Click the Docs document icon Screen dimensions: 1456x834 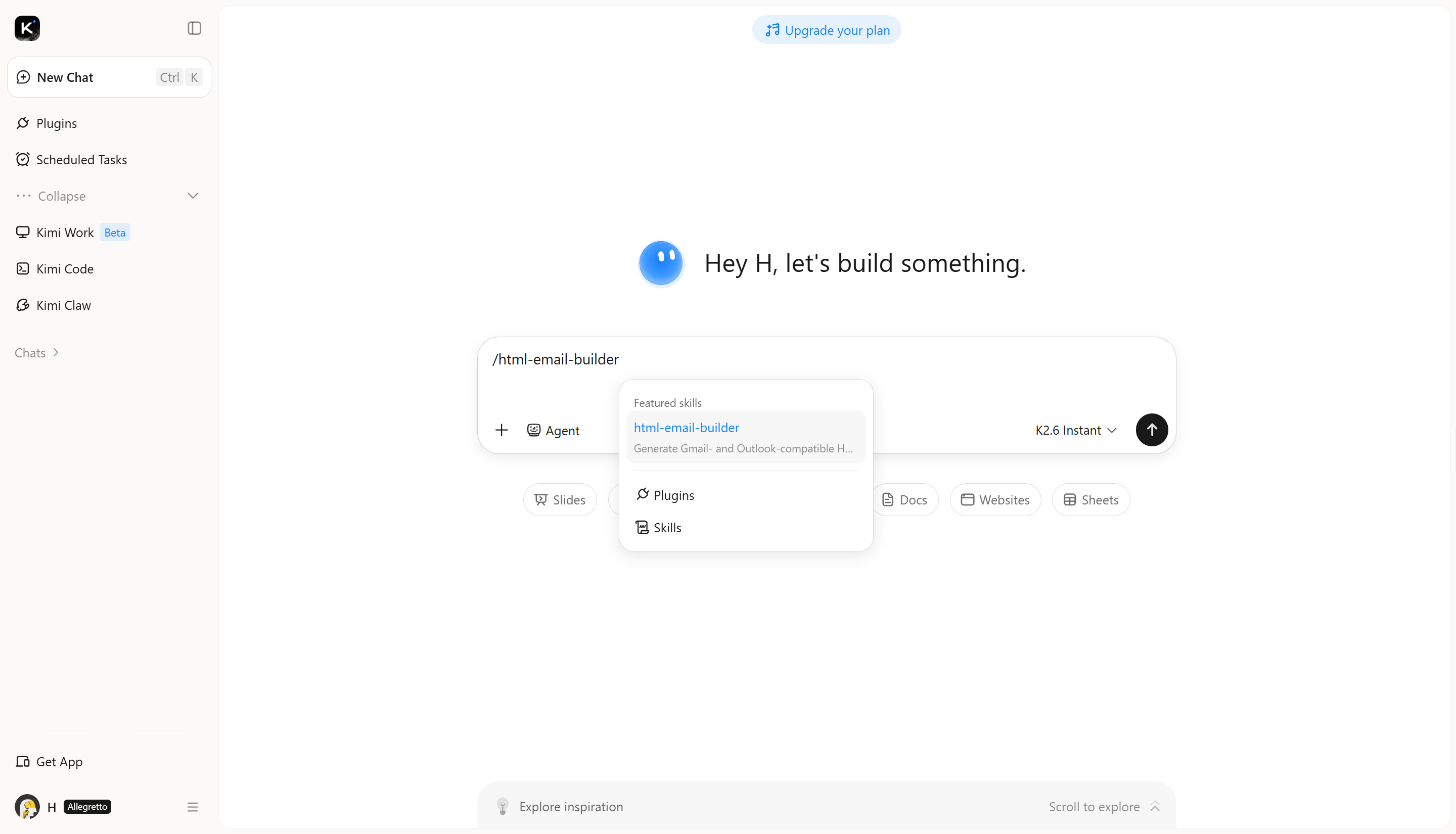888,500
